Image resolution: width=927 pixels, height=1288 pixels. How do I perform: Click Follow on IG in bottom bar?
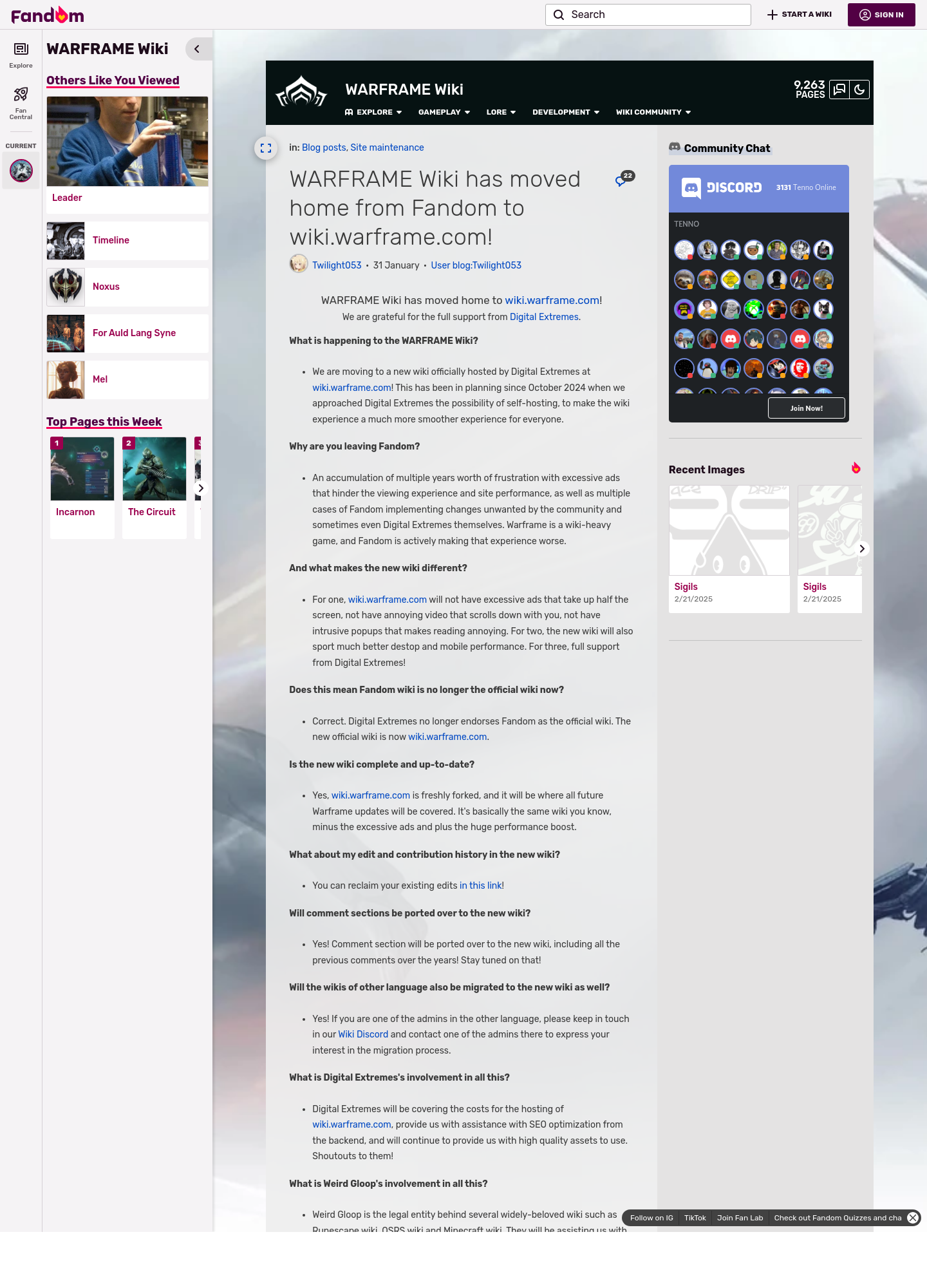coord(651,1218)
